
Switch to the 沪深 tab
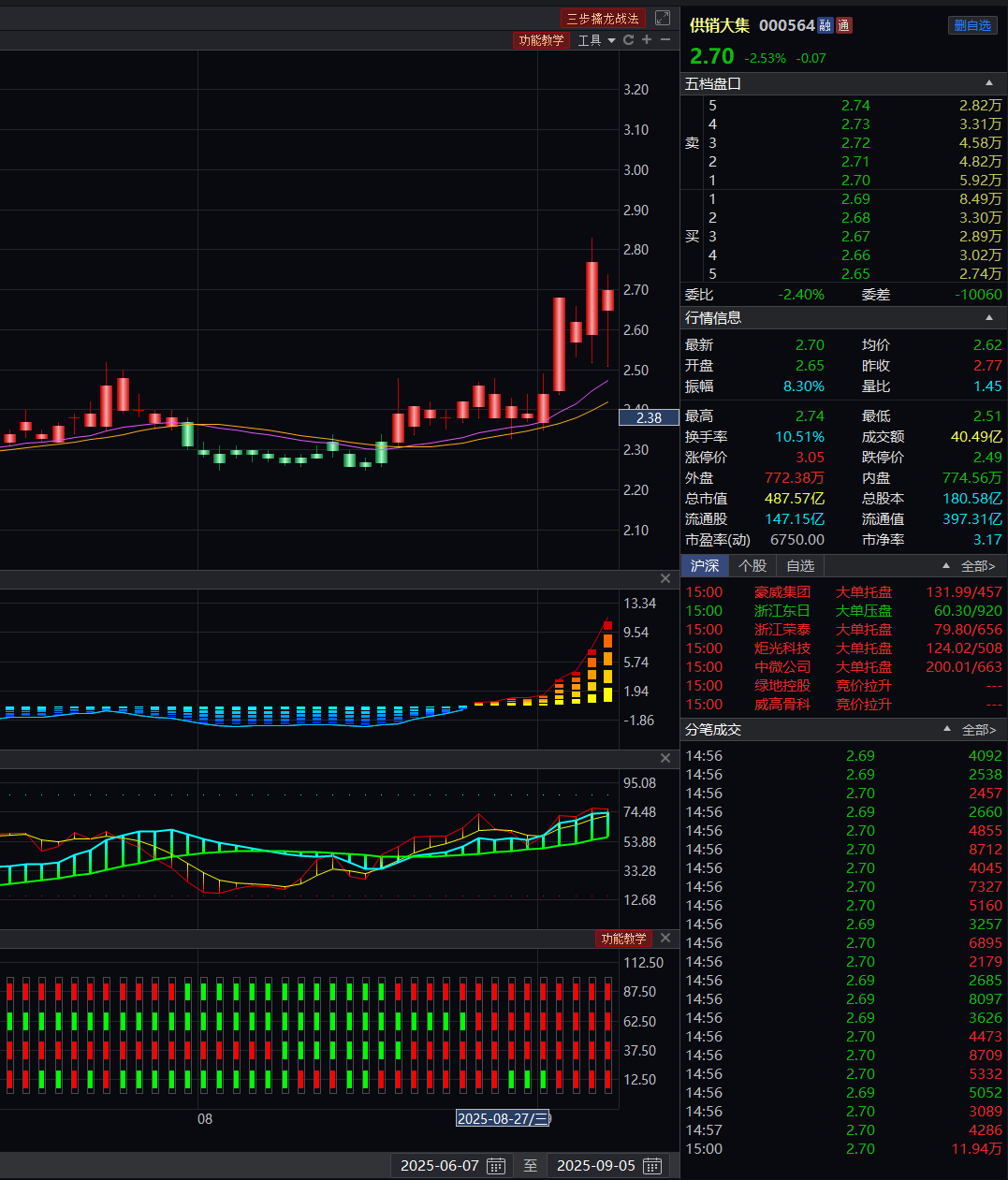(705, 565)
